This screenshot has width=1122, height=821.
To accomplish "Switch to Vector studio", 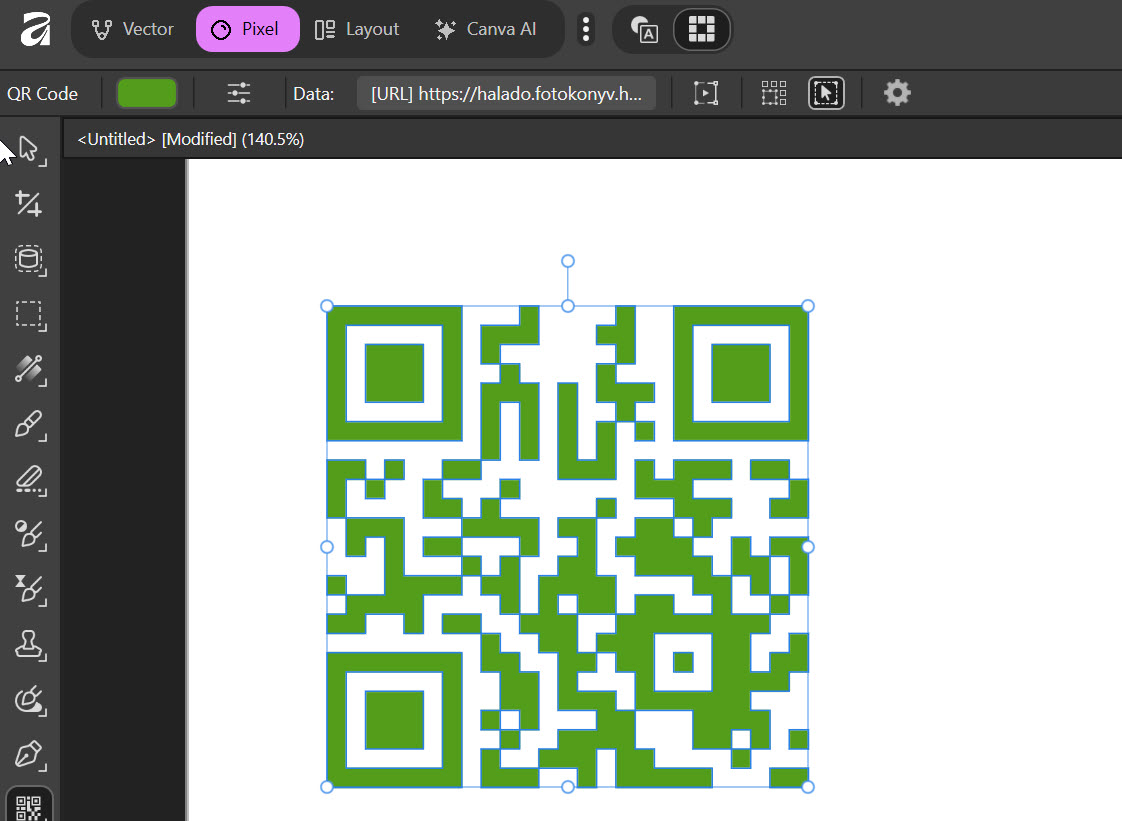I will 132,29.
